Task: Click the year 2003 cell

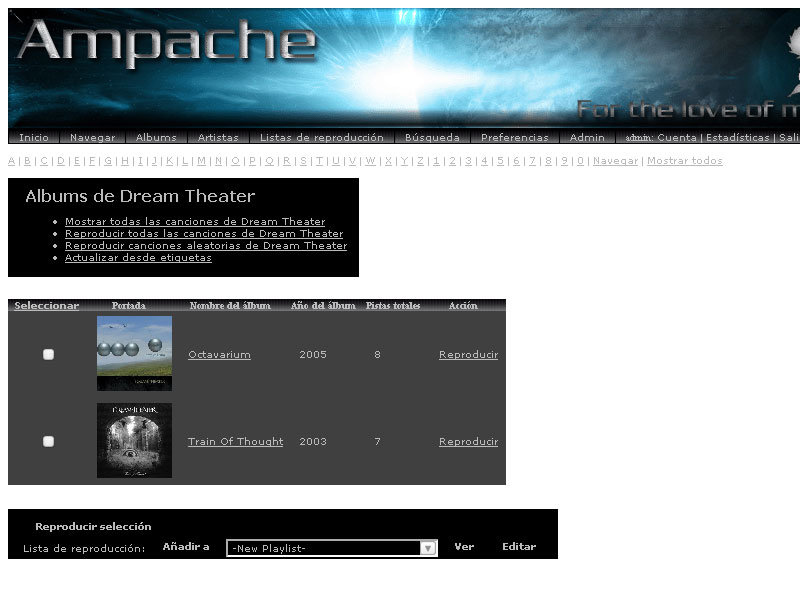Action: [x=313, y=441]
